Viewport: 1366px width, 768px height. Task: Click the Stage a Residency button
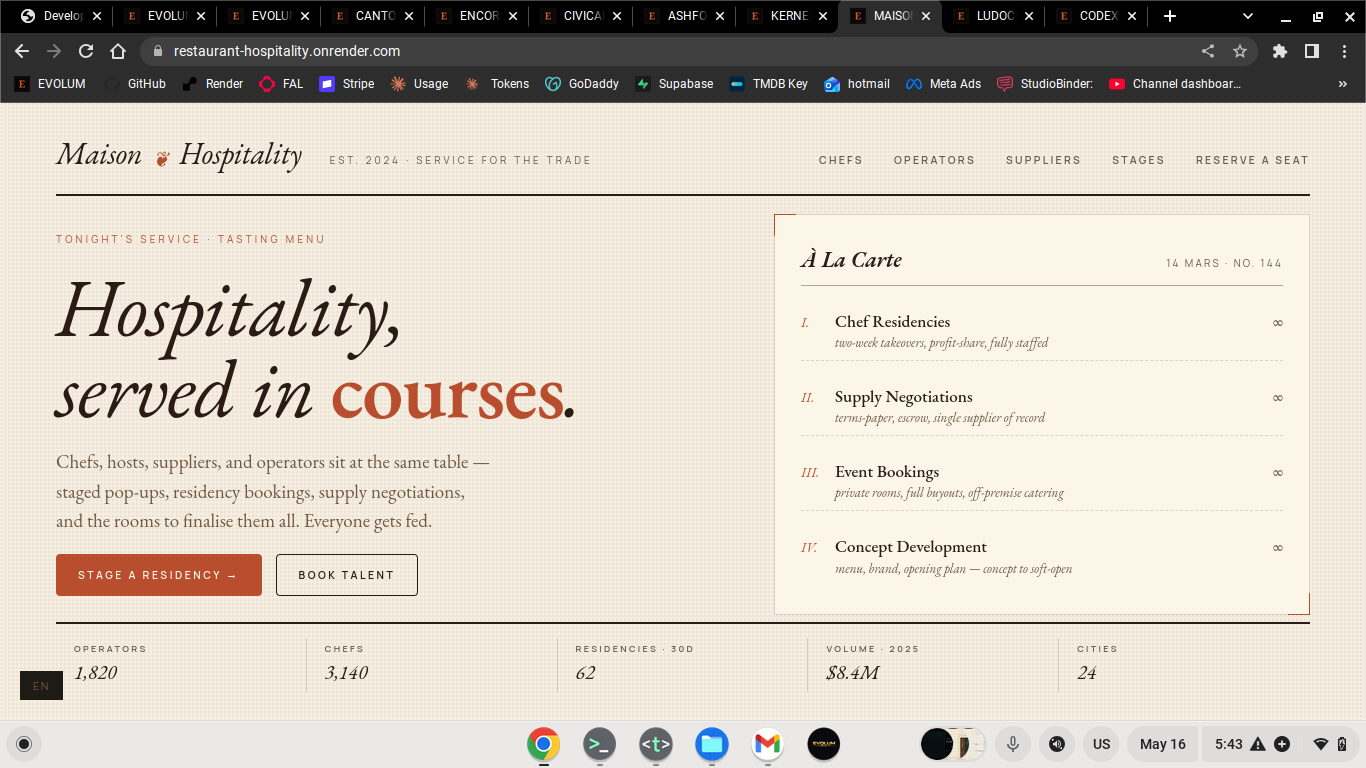[159, 575]
